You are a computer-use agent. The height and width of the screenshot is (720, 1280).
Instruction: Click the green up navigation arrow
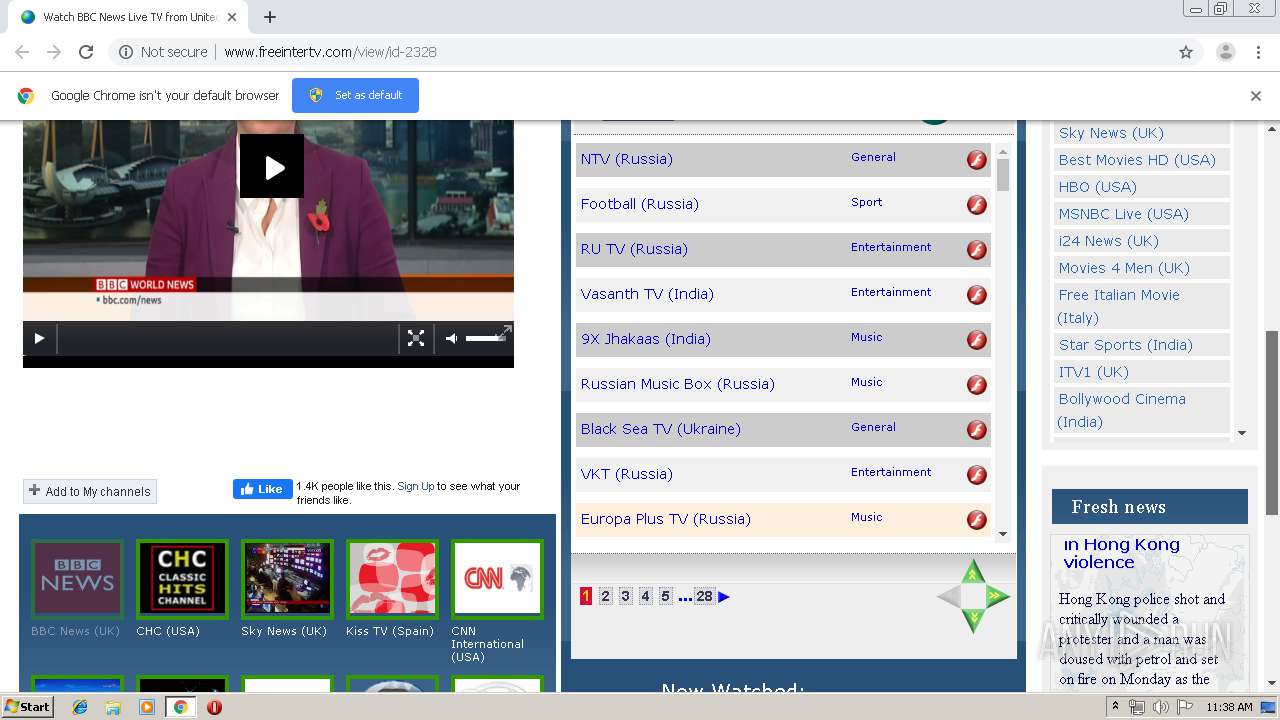pyautogui.click(x=973, y=572)
